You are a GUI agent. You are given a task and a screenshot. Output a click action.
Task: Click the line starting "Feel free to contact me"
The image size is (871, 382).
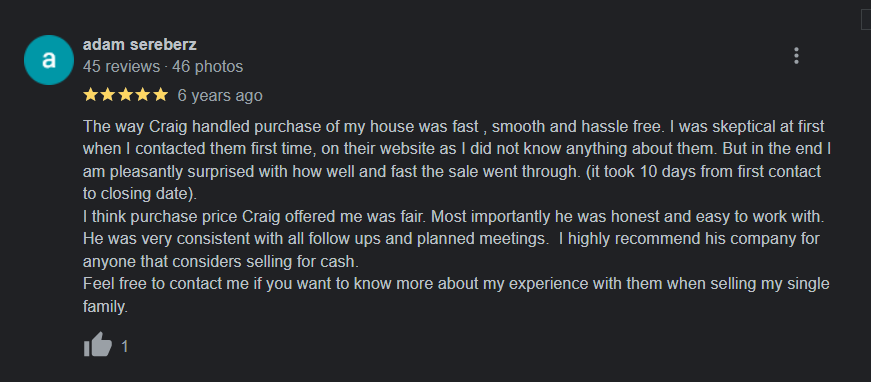tap(456, 295)
